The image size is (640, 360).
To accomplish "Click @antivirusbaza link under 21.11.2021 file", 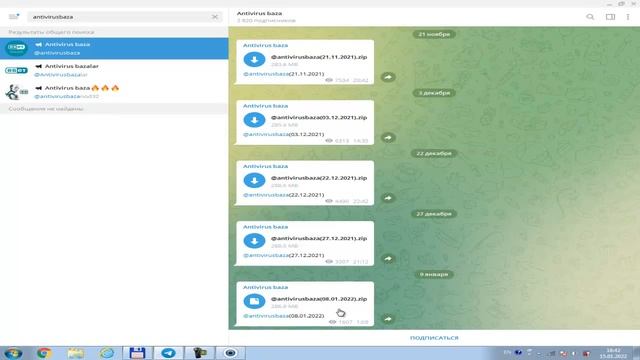I will 266,74.
